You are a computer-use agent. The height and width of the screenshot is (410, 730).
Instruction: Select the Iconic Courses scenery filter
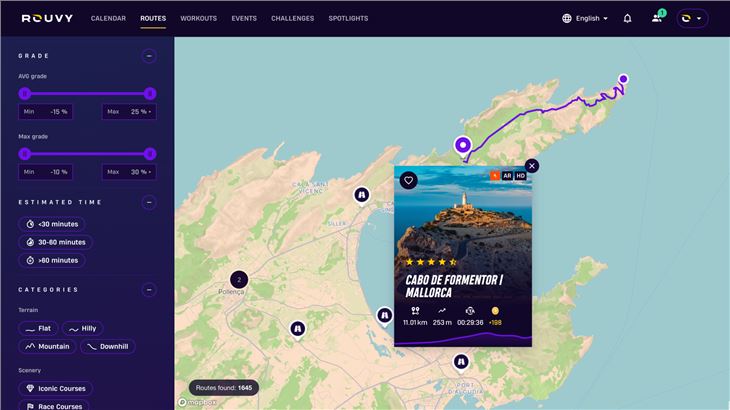[56, 388]
